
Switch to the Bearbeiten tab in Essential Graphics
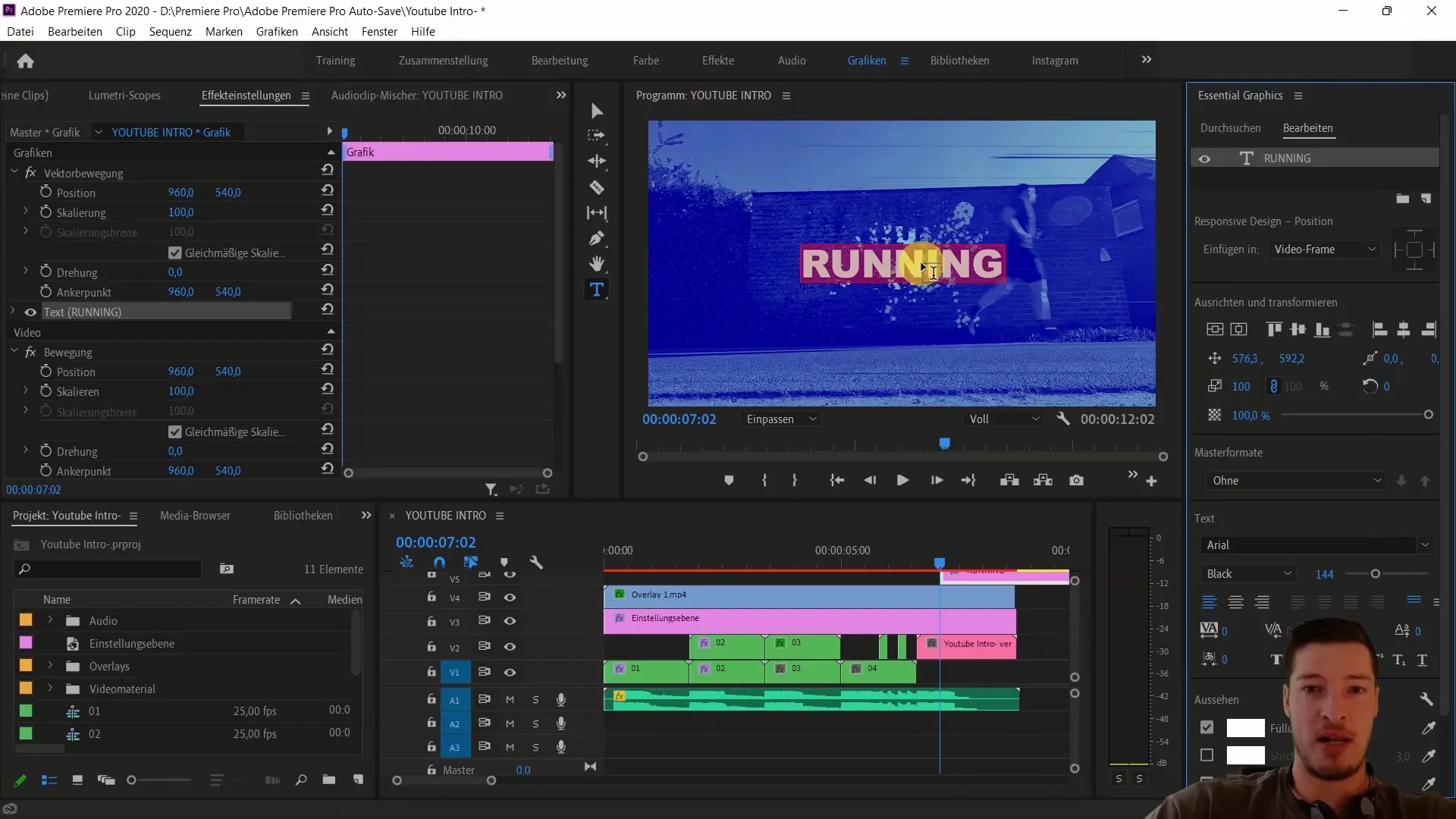tap(1308, 127)
